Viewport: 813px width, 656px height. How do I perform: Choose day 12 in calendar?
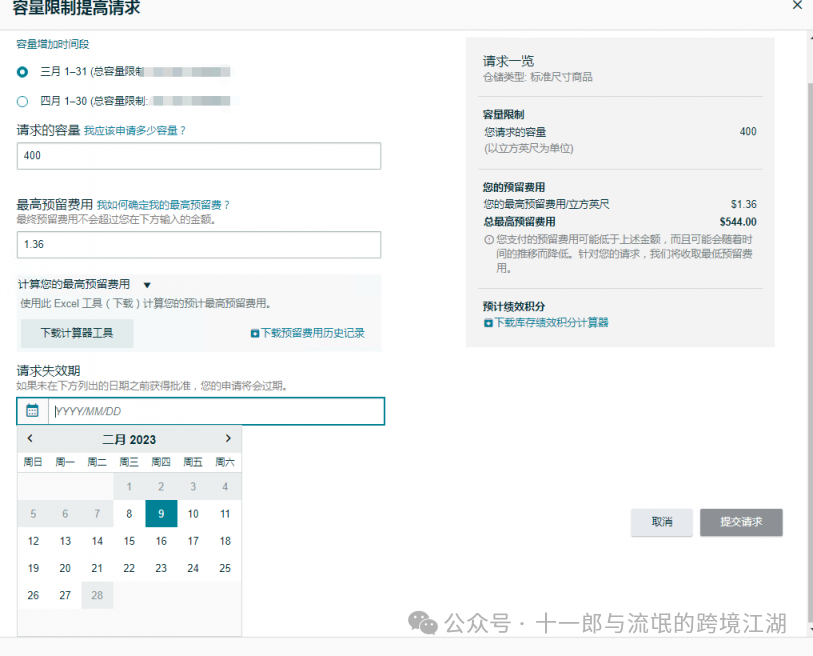pyautogui.click(x=33, y=541)
